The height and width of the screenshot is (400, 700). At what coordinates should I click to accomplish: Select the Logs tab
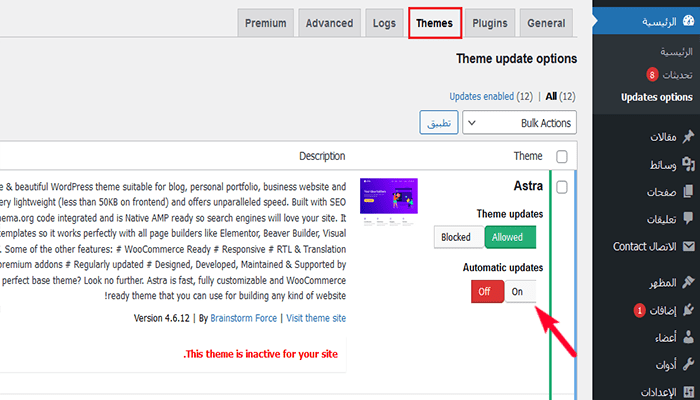pyautogui.click(x=384, y=23)
